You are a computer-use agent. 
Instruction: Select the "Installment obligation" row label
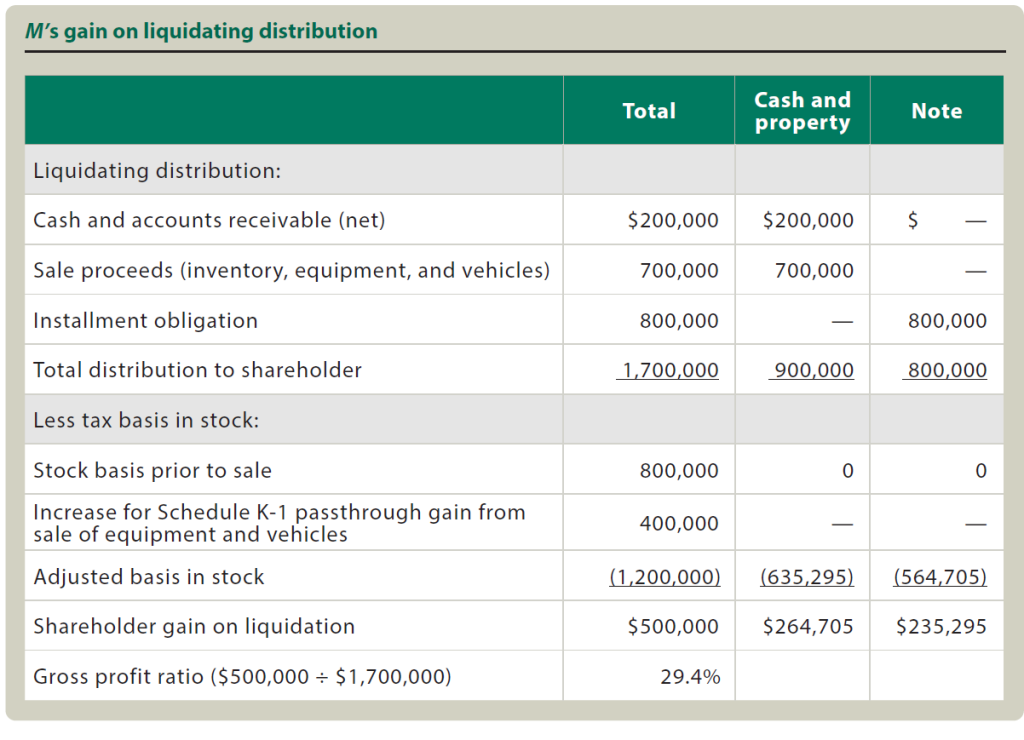[x=145, y=320]
